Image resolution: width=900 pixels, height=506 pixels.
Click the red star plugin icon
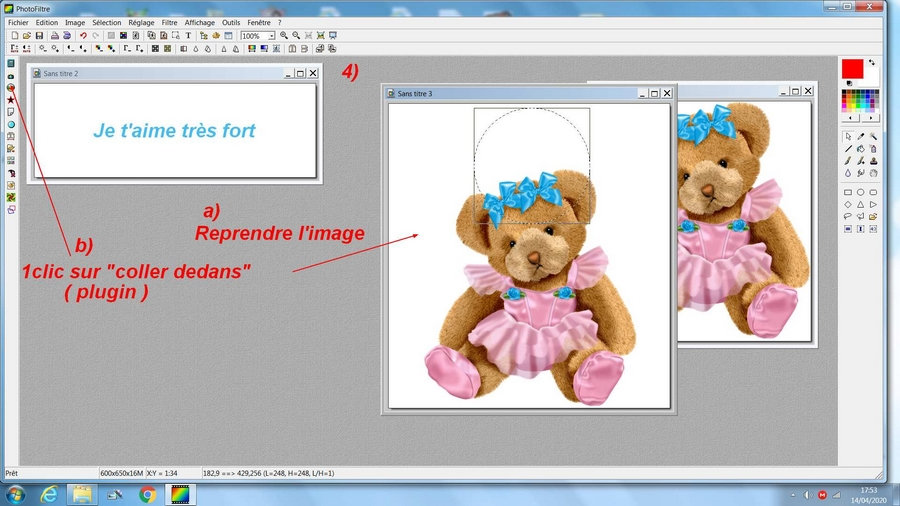pyautogui.click(x=11, y=100)
